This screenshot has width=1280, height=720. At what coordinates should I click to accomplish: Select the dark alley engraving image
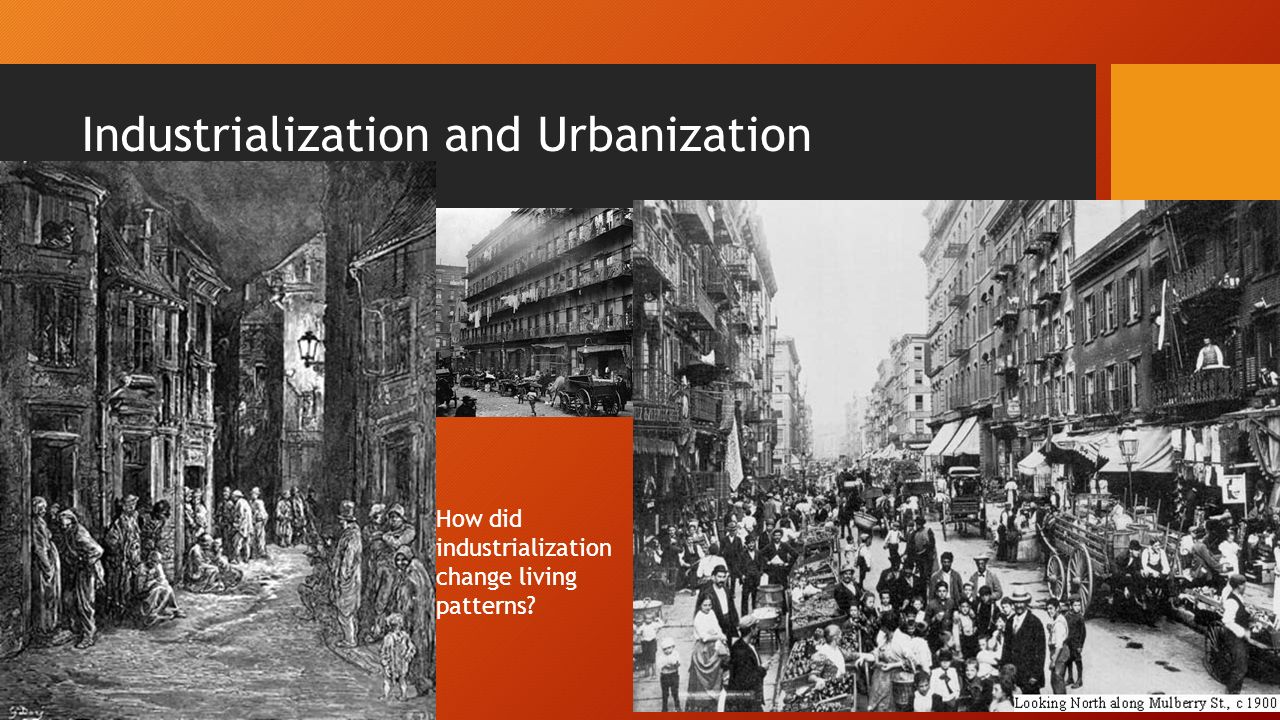(218, 440)
